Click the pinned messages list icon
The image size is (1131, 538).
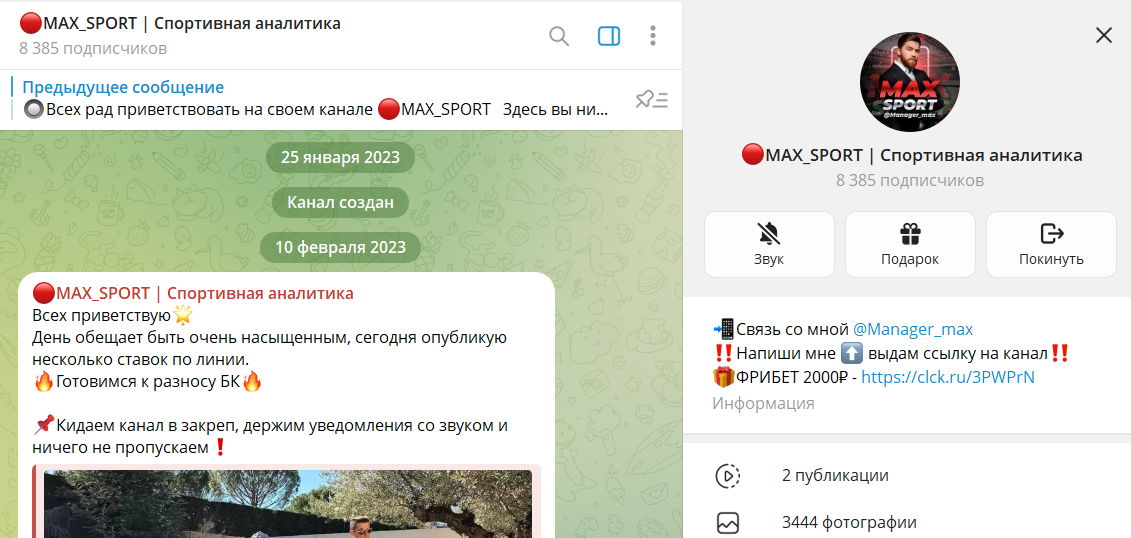coord(652,100)
